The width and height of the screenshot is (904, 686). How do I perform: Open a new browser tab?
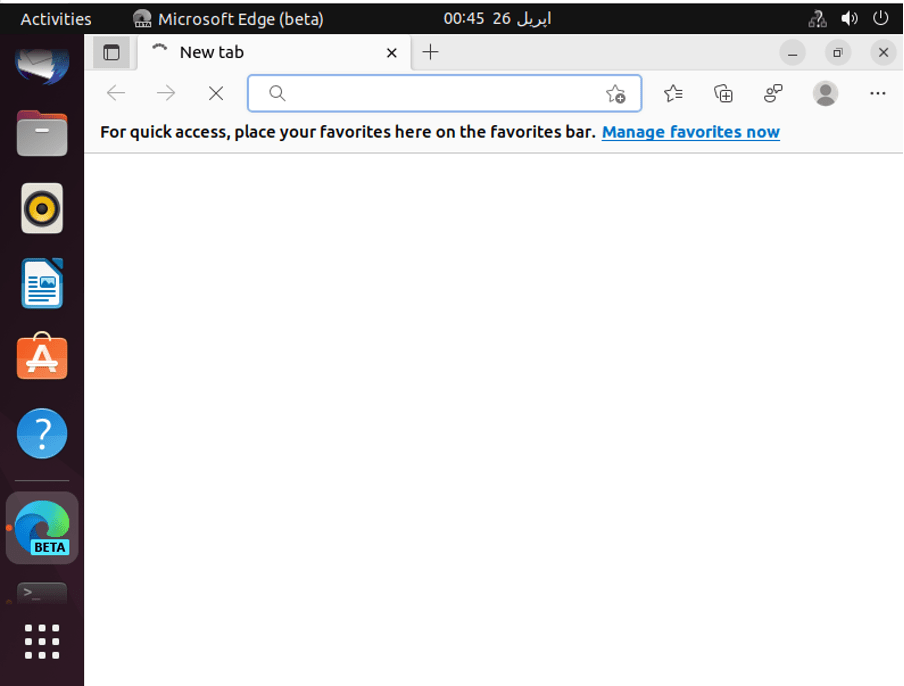430,52
